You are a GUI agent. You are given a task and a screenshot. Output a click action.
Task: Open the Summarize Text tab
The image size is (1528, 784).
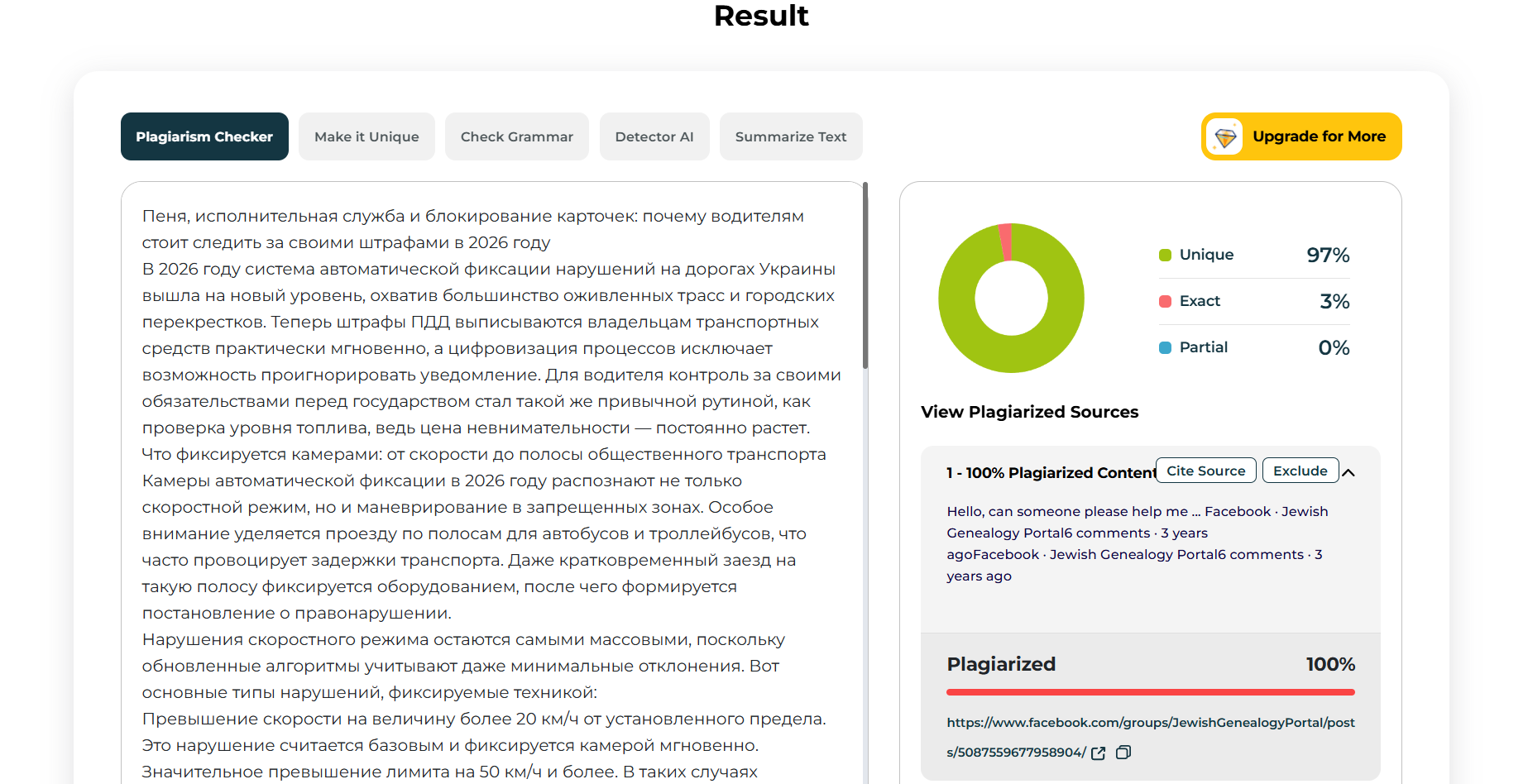[790, 136]
